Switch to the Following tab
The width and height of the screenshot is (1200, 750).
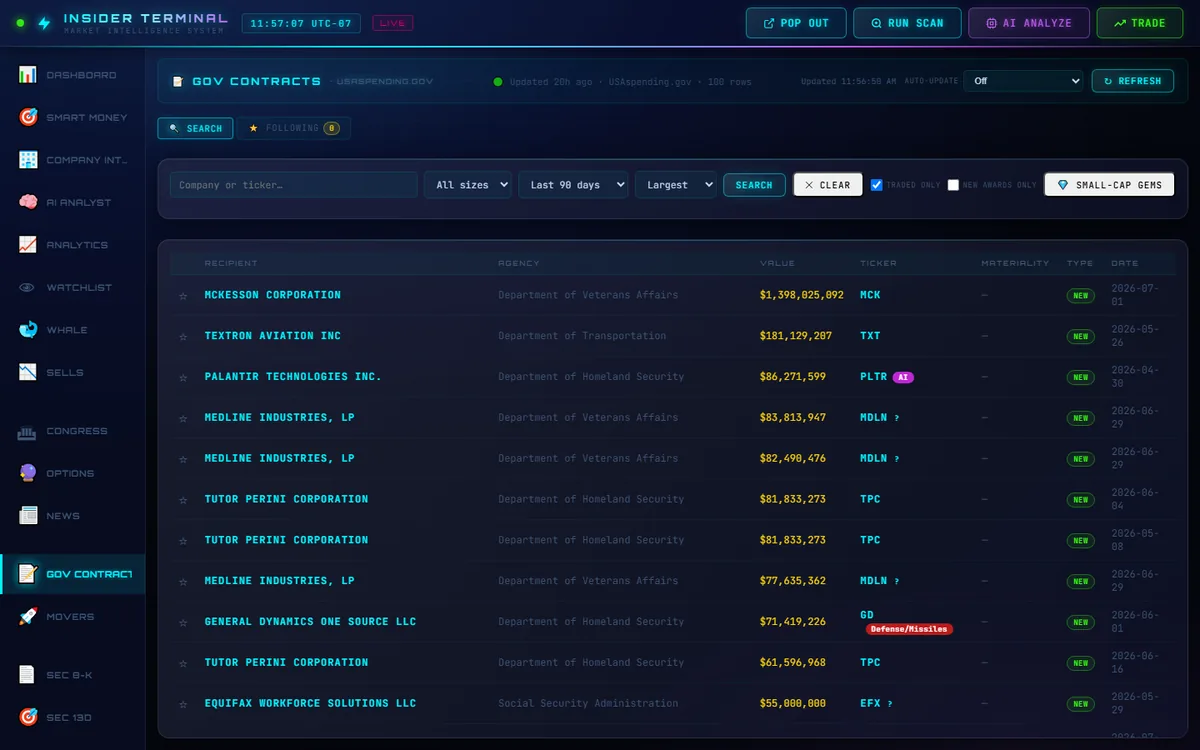pyautogui.click(x=294, y=128)
